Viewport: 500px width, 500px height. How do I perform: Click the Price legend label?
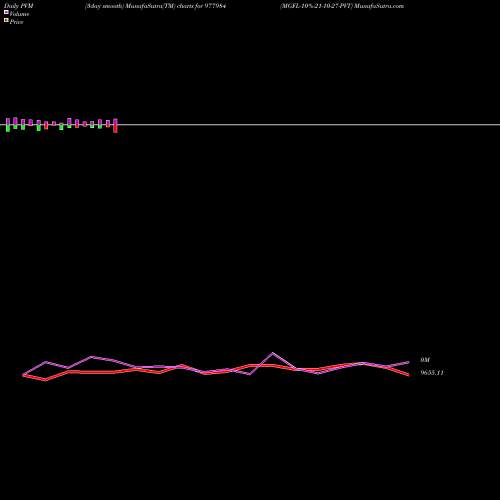[16, 22]
